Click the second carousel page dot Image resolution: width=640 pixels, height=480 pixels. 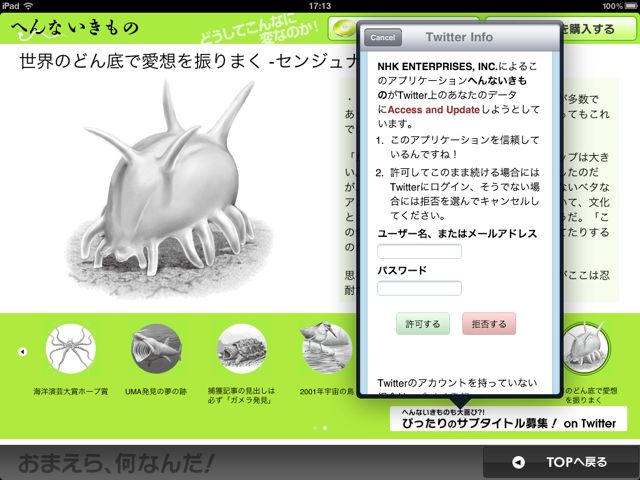325,428
